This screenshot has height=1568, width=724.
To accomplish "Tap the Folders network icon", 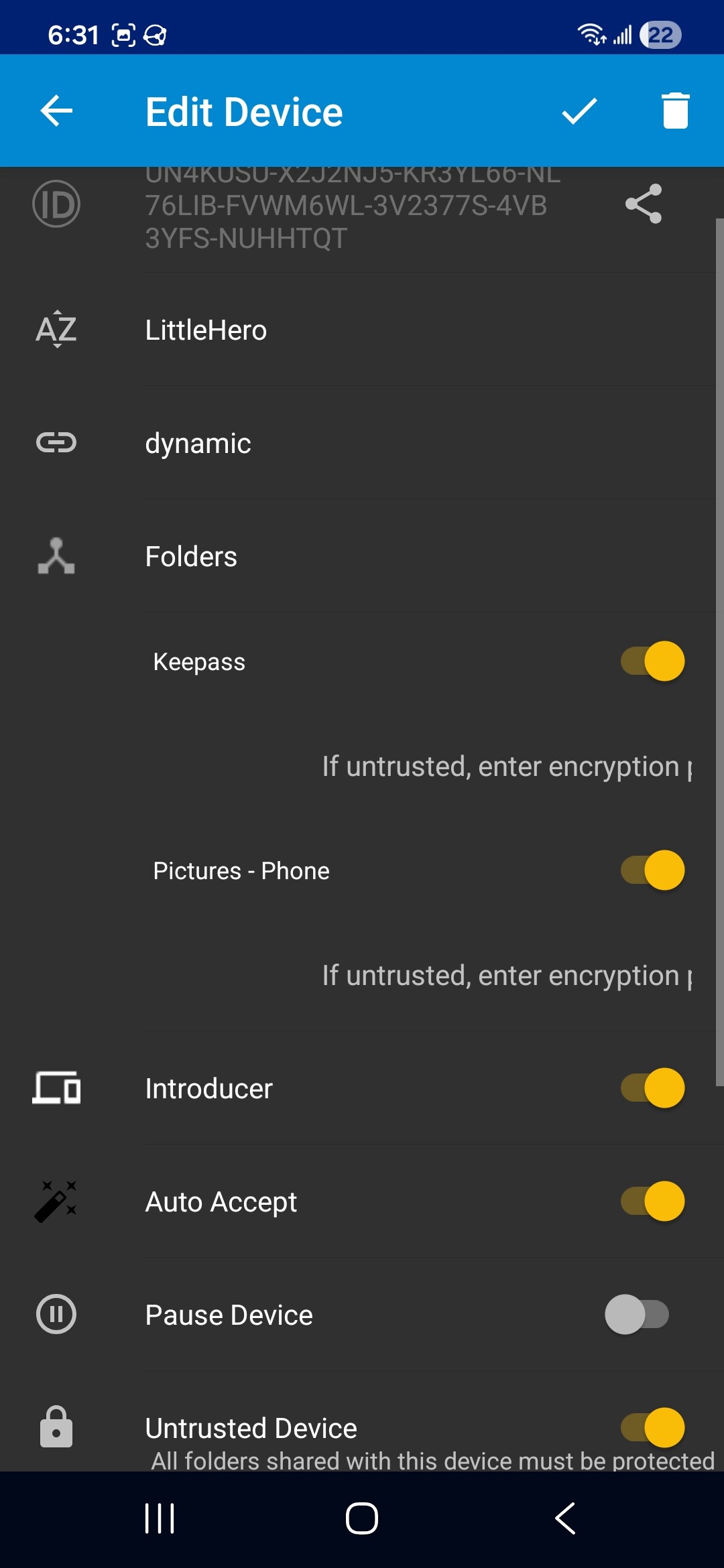I will point(56,556).
